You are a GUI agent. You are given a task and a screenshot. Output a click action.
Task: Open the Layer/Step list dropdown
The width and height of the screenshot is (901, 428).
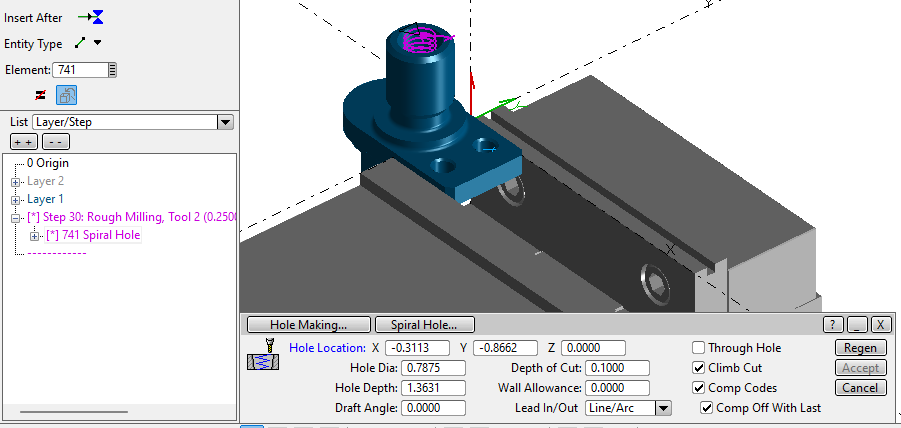click(225, 122)
